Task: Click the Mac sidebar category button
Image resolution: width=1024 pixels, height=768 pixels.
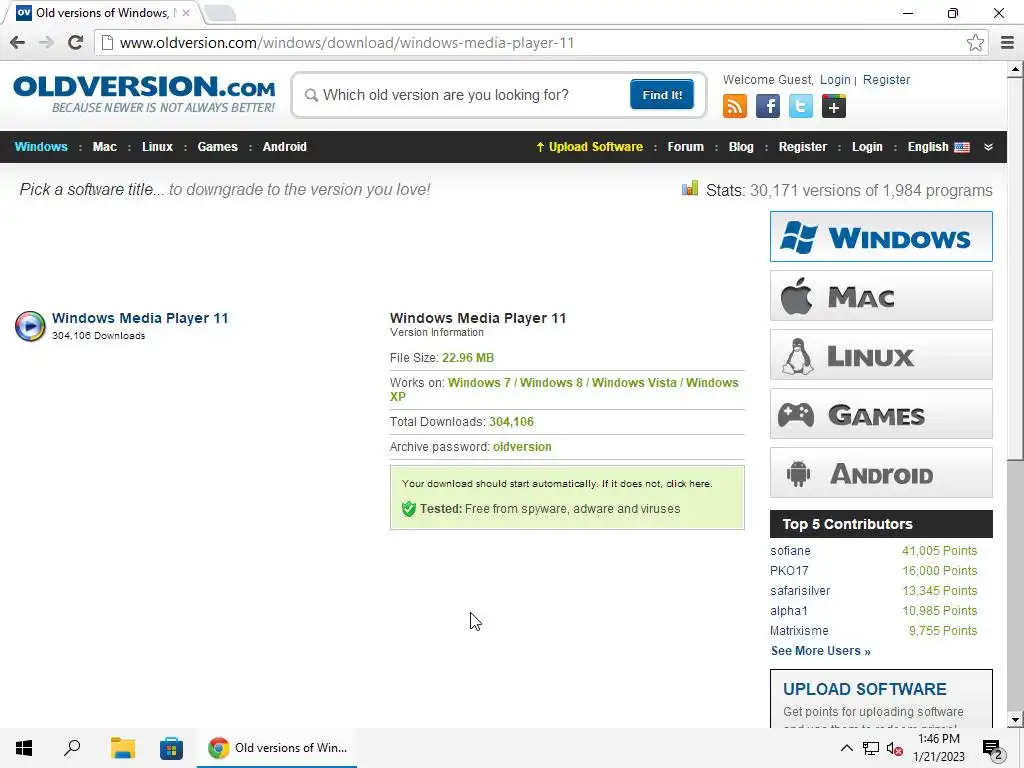Action: tap(881, 296)
